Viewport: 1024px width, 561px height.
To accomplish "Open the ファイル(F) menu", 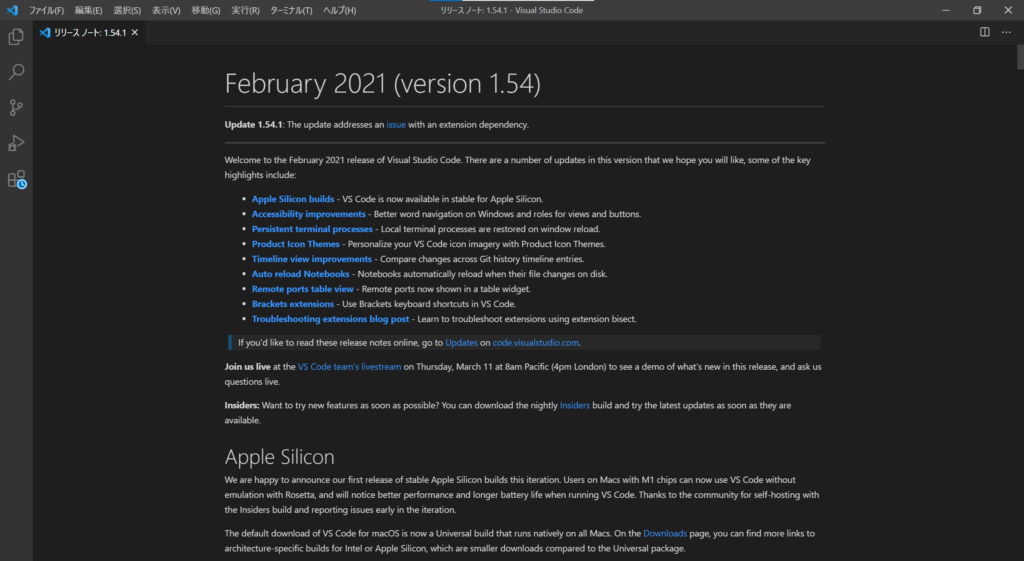I will tap(46, 10).
